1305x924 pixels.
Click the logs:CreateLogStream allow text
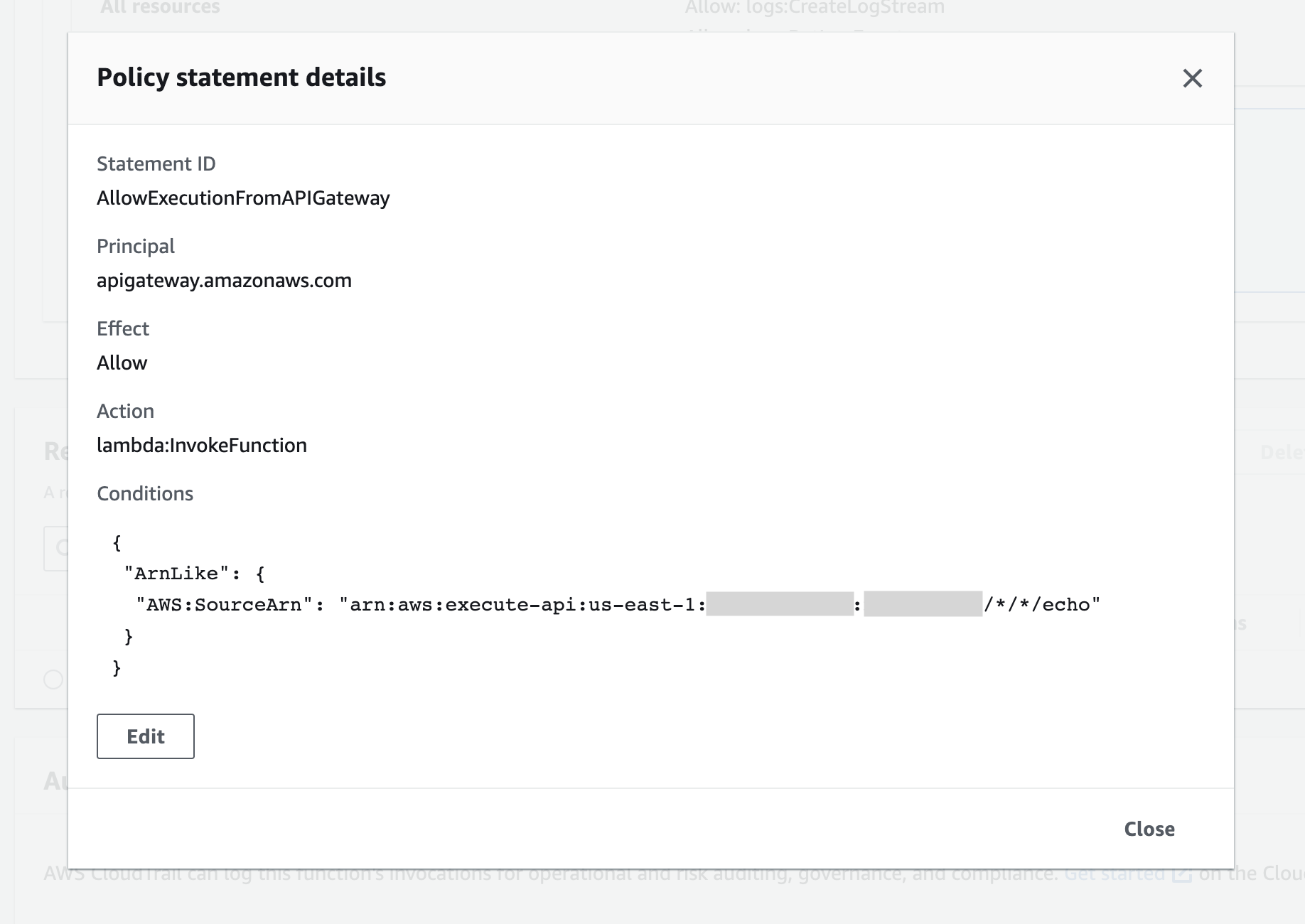(815, 7)
